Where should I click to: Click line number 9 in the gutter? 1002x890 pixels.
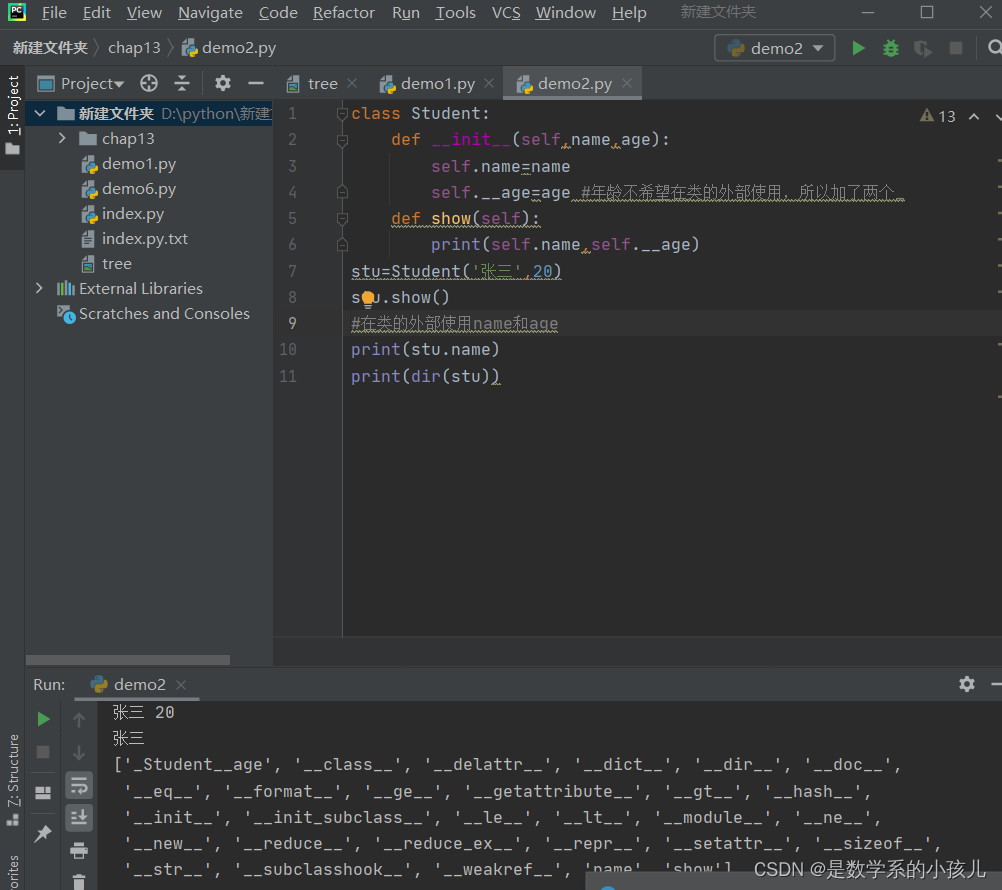(292, 323)
